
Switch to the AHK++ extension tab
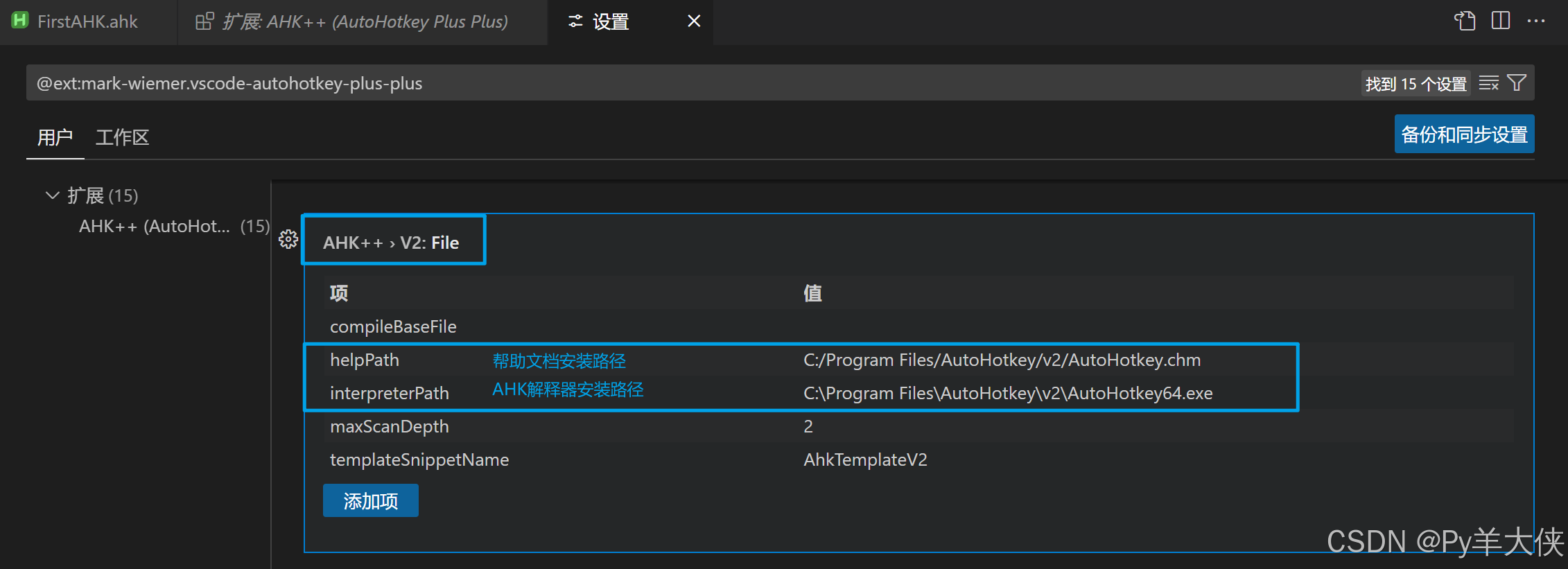pyautogui.click(x=363, y=21)
